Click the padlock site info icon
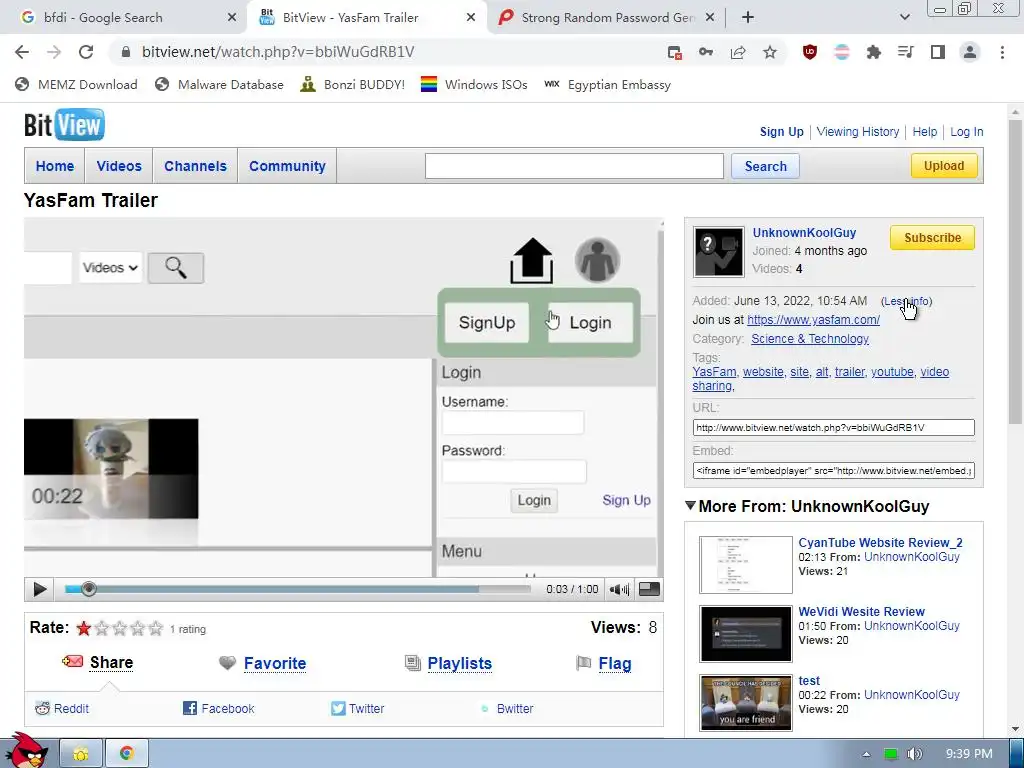Screen dimensions: 1024x768 click(126, 52)
